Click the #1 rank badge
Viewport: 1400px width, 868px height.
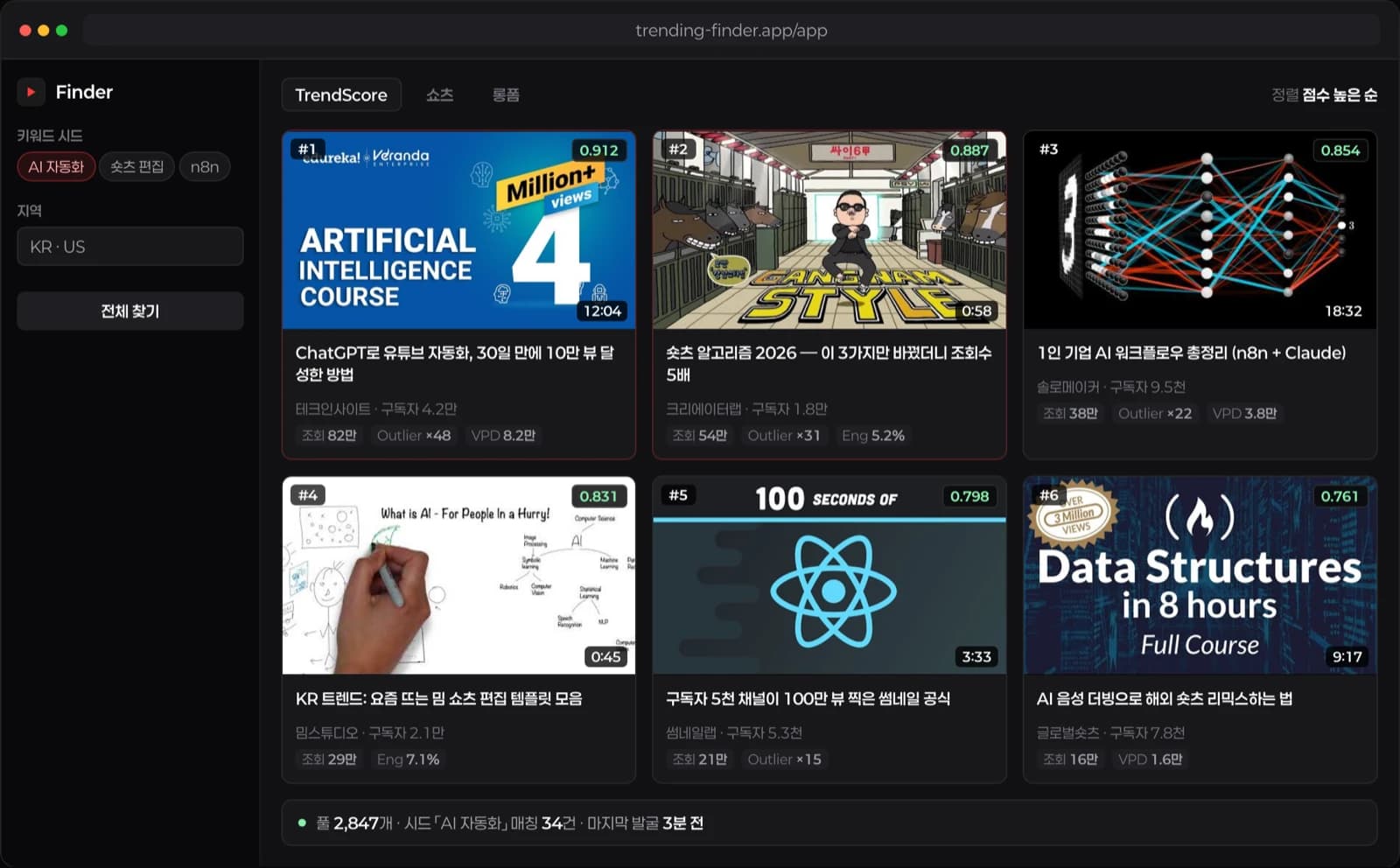pos(307,149)
